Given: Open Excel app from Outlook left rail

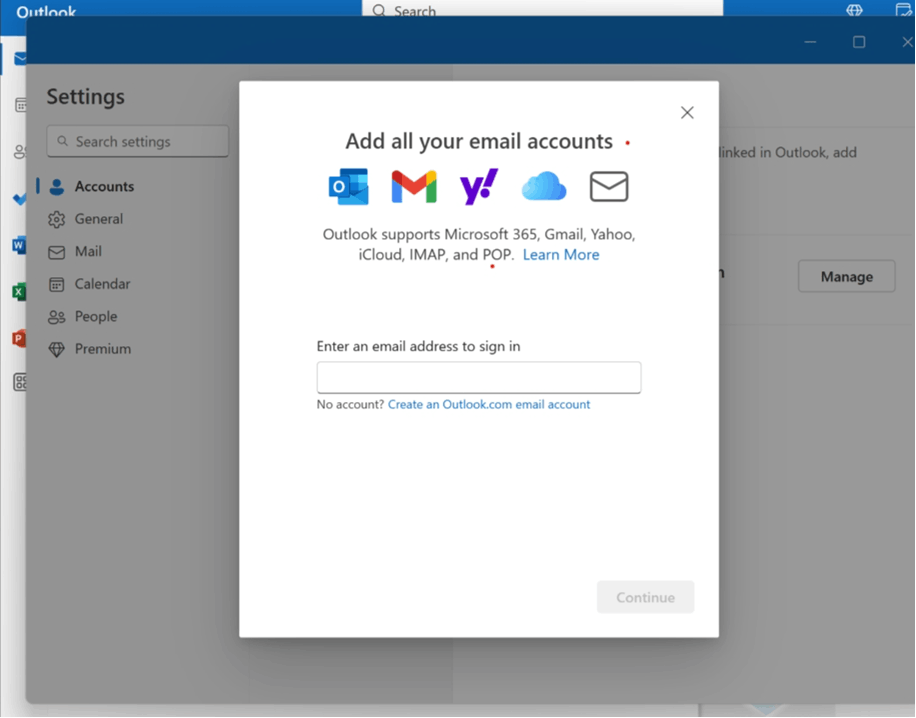Looking at the screenshot, I should click(19, 292).
